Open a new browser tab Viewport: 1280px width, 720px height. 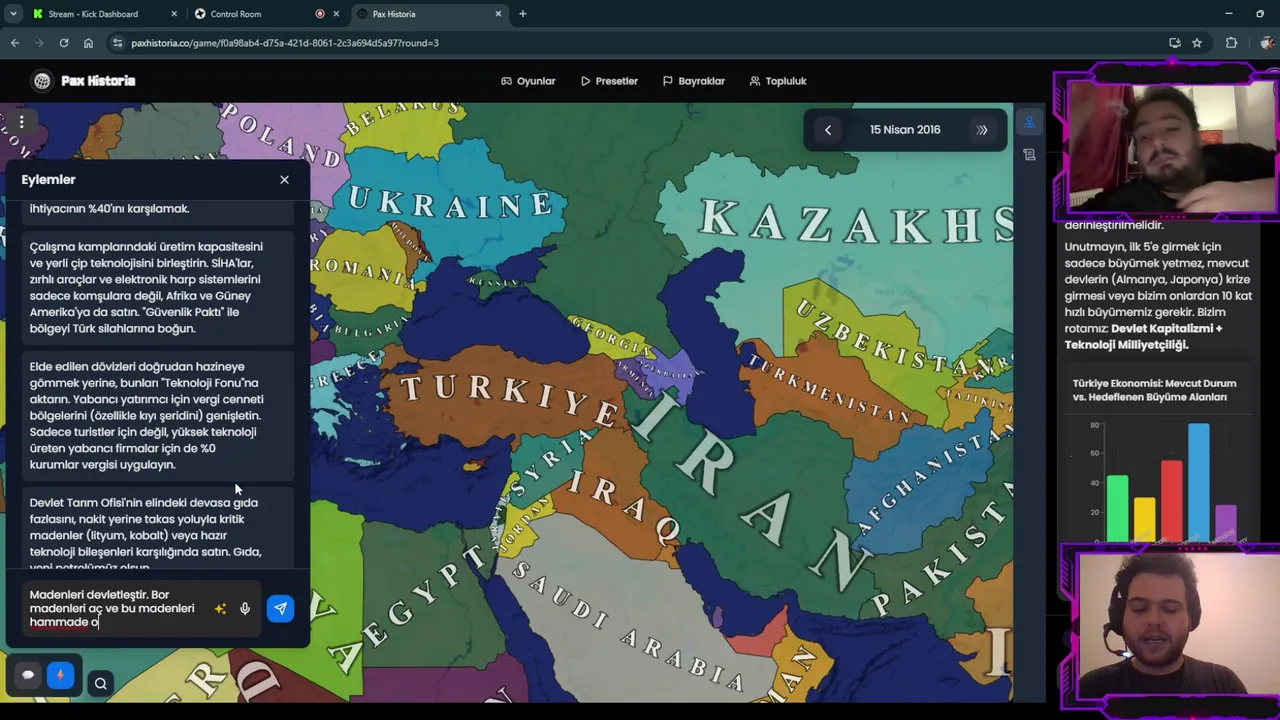522,14
